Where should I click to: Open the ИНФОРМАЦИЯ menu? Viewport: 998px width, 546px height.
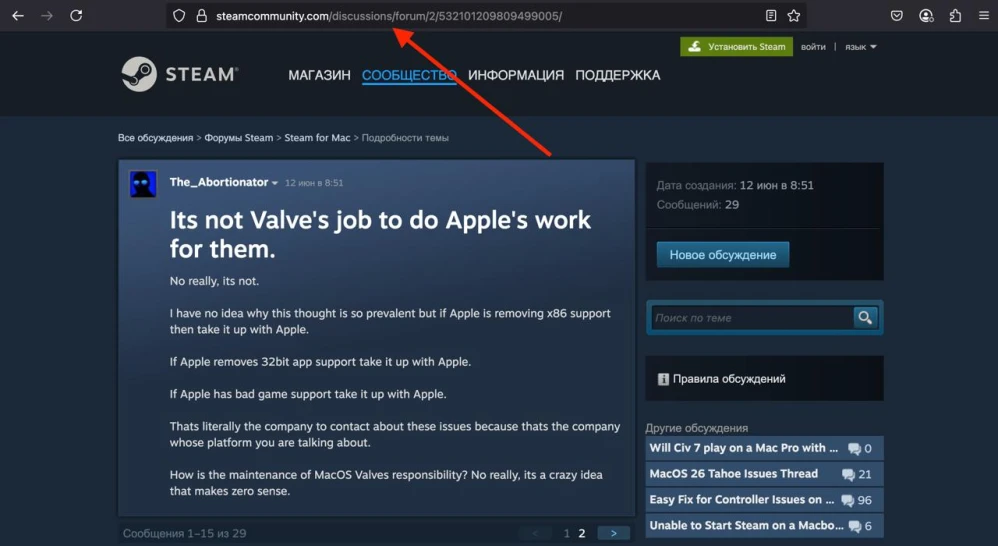516,75
